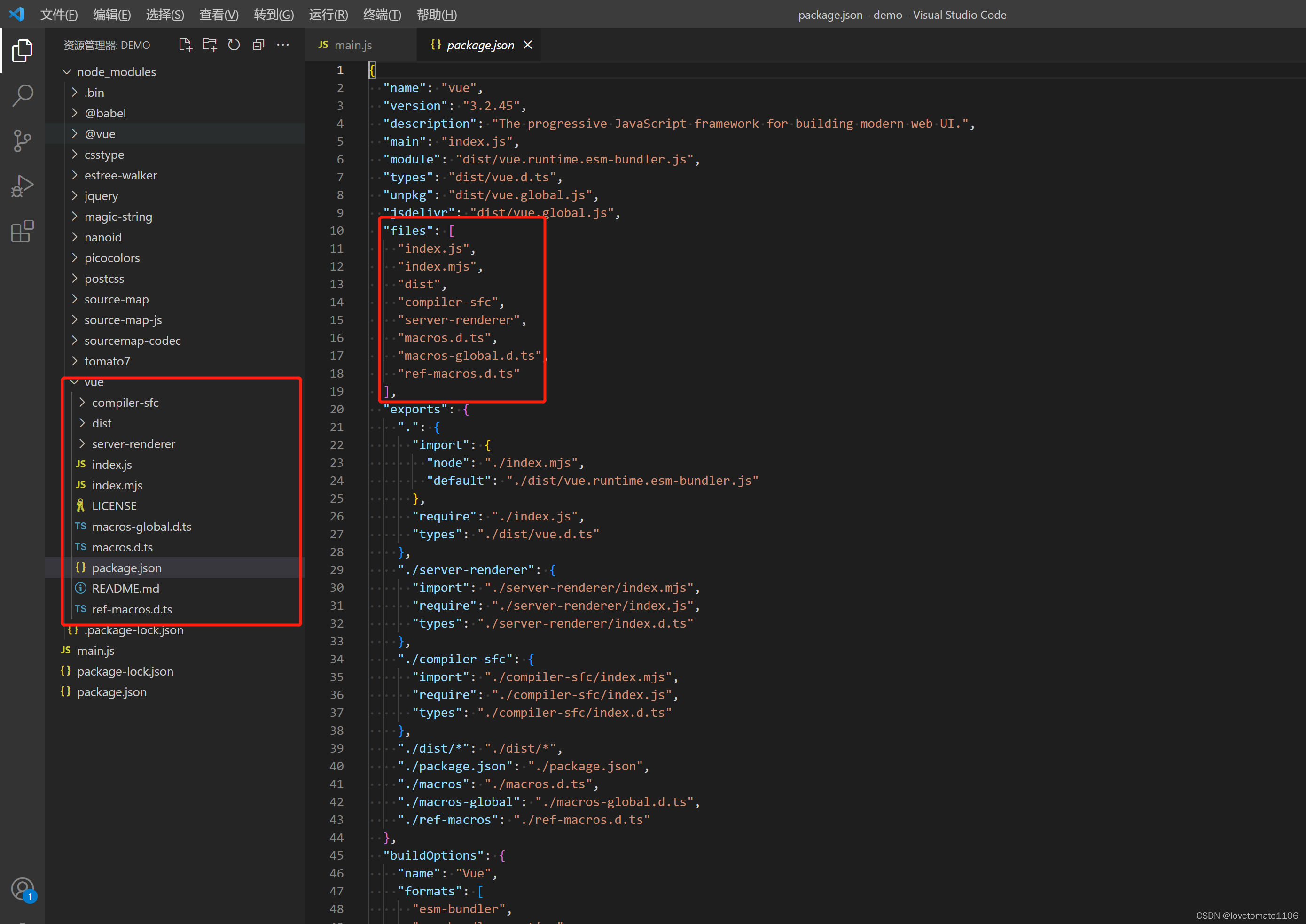Screen dimensions: 1306x924
Task: Click line number 20 in the gutter
Action: (x=336, y=409)
